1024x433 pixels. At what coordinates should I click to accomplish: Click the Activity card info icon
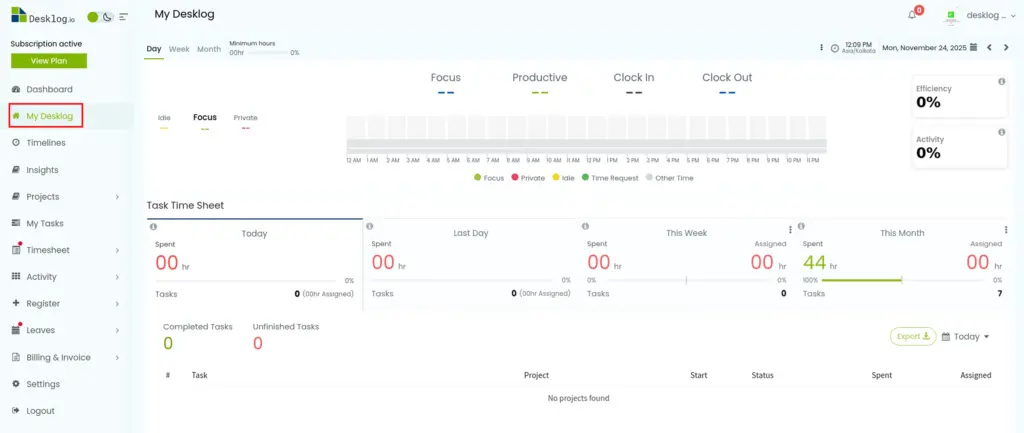[1001, 132]
